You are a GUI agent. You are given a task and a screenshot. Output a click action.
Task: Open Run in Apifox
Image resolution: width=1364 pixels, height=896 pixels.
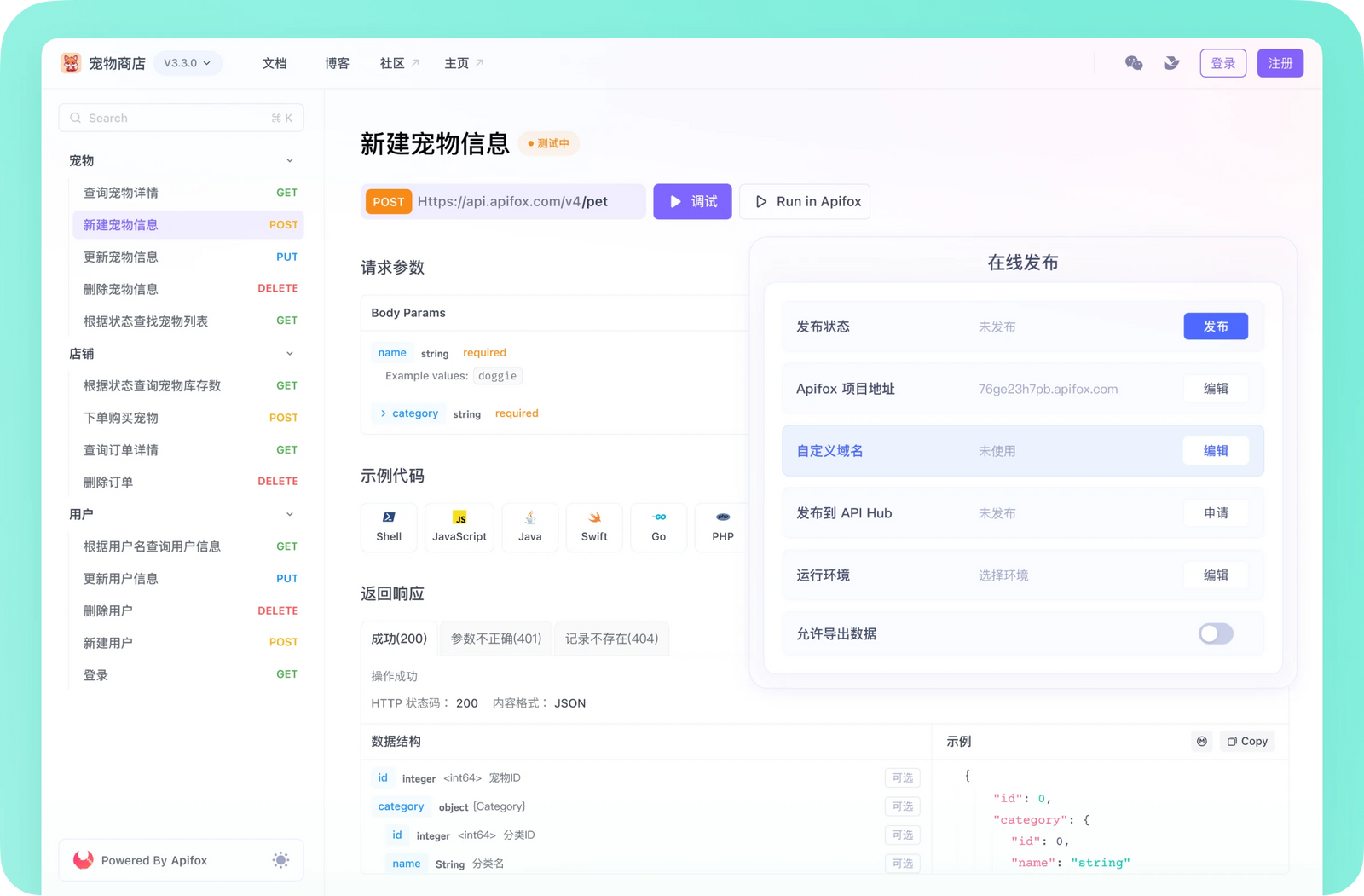[x=804, y=201]
